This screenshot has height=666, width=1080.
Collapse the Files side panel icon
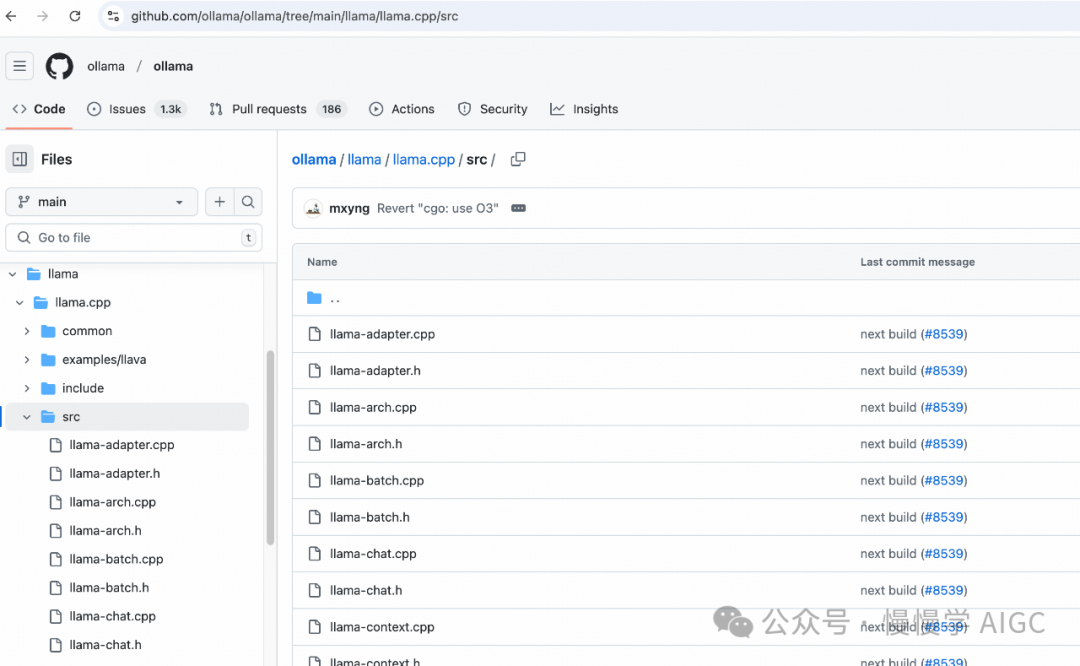pyautogui.click(x=19, y=159)
